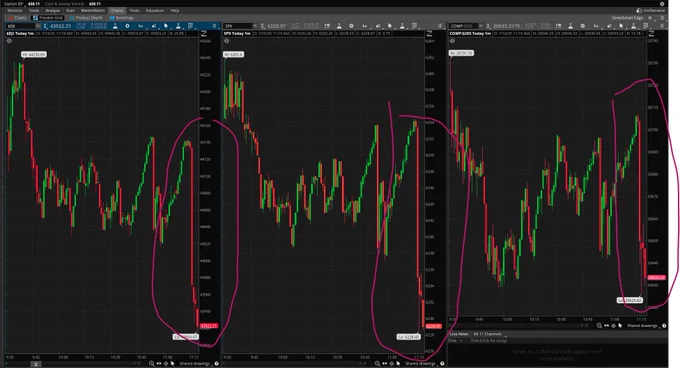680x368 pixels.
Task: Open Edit Studies beaker on COMP:GIDS chart
Action: coord(570,26)
